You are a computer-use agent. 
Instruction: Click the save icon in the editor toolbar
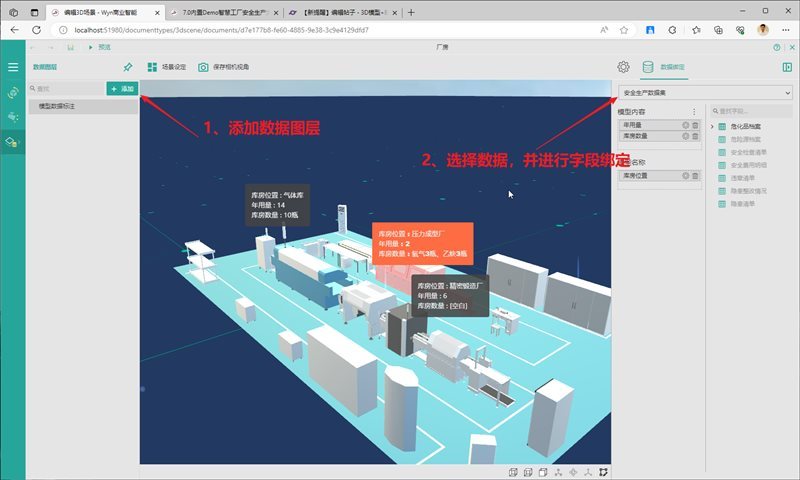click(x=70, y=47)
